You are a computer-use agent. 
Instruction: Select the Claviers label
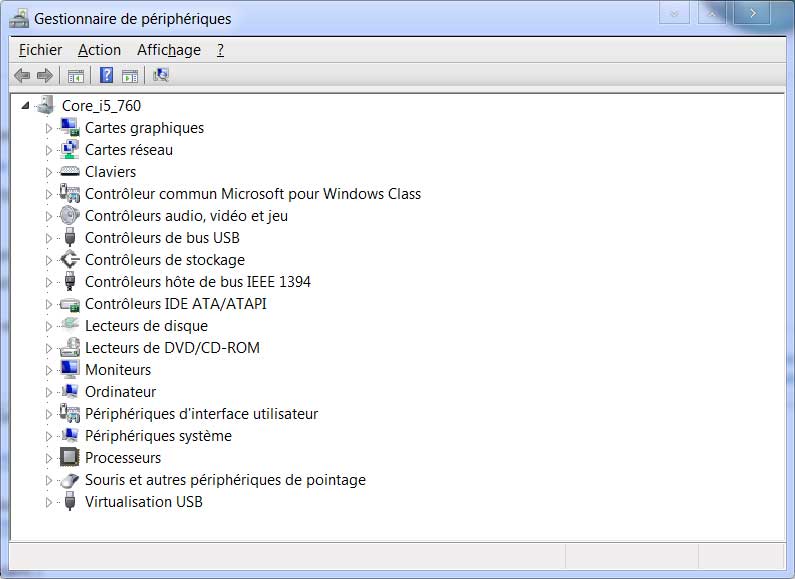click(x=111, y=172)
